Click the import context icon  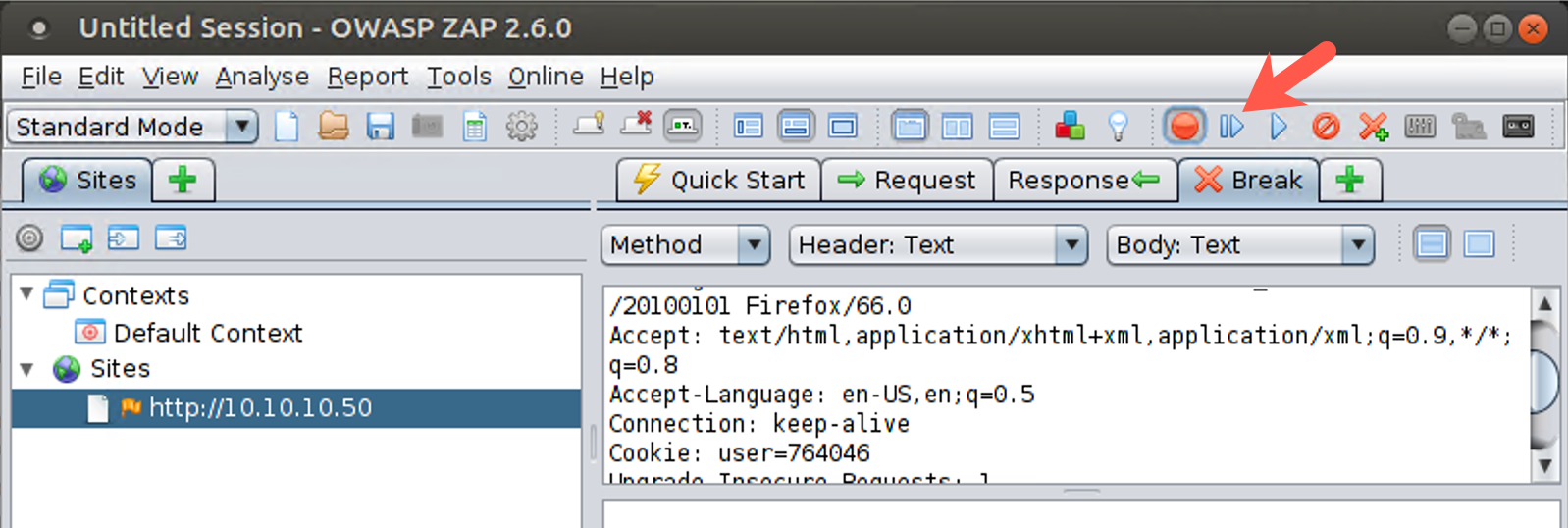pyautogui.click(x=124, y=238)
